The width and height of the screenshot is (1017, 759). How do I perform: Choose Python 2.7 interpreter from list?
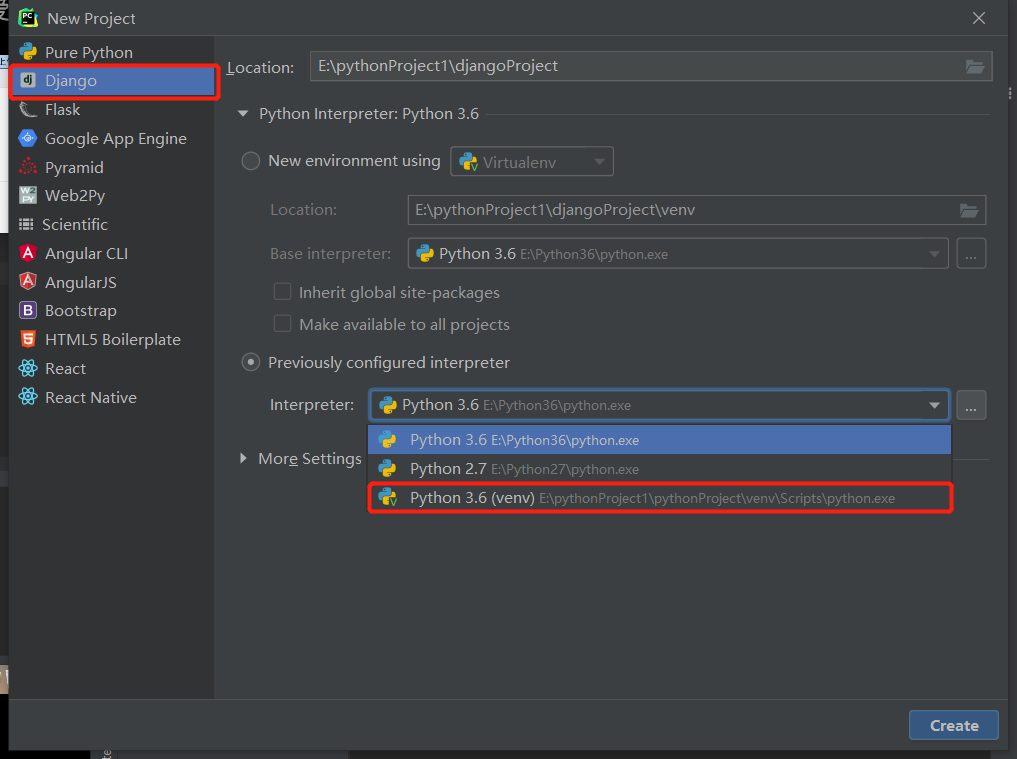pos(659,468)
